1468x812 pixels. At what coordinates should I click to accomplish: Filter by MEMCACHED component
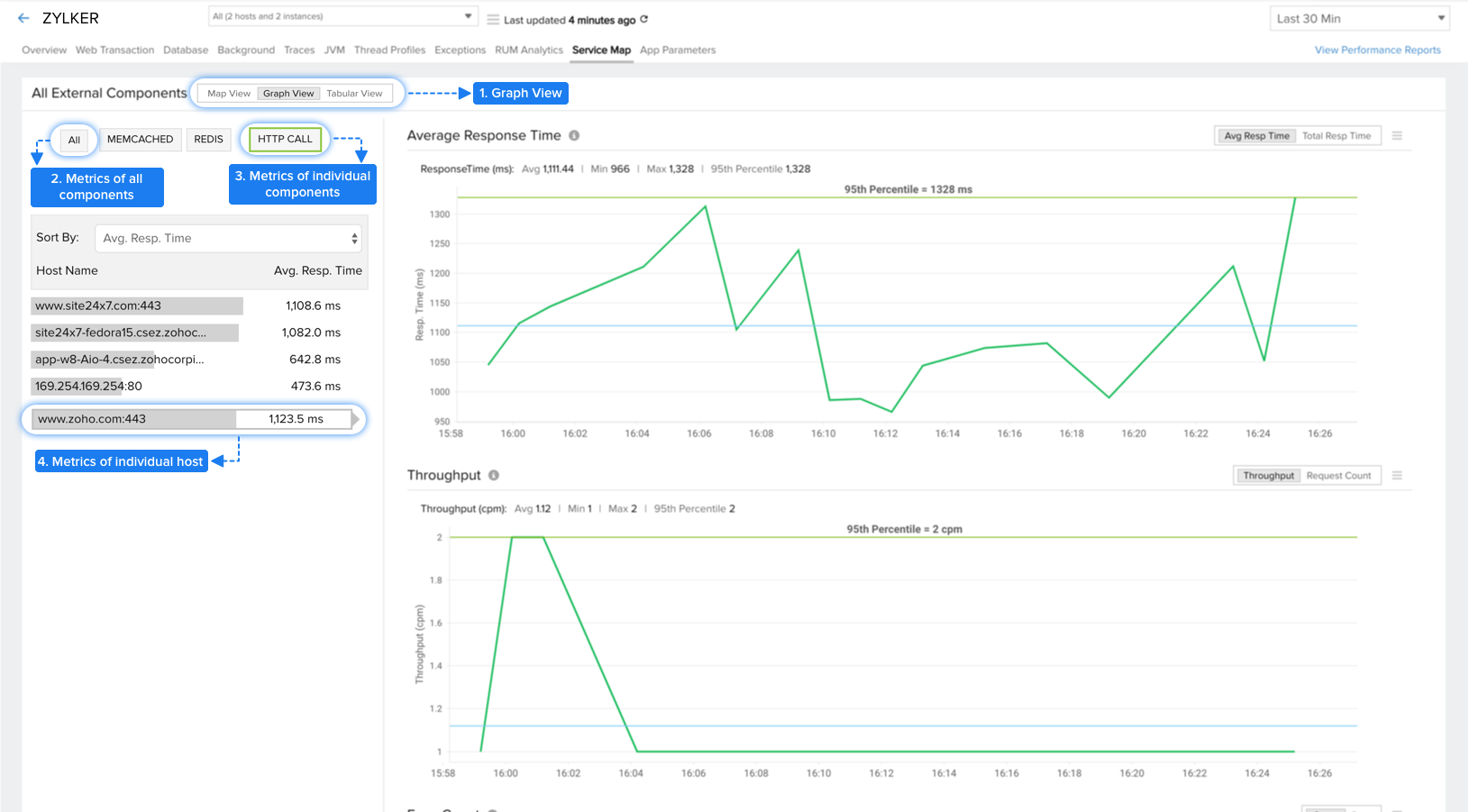(140, 139)
